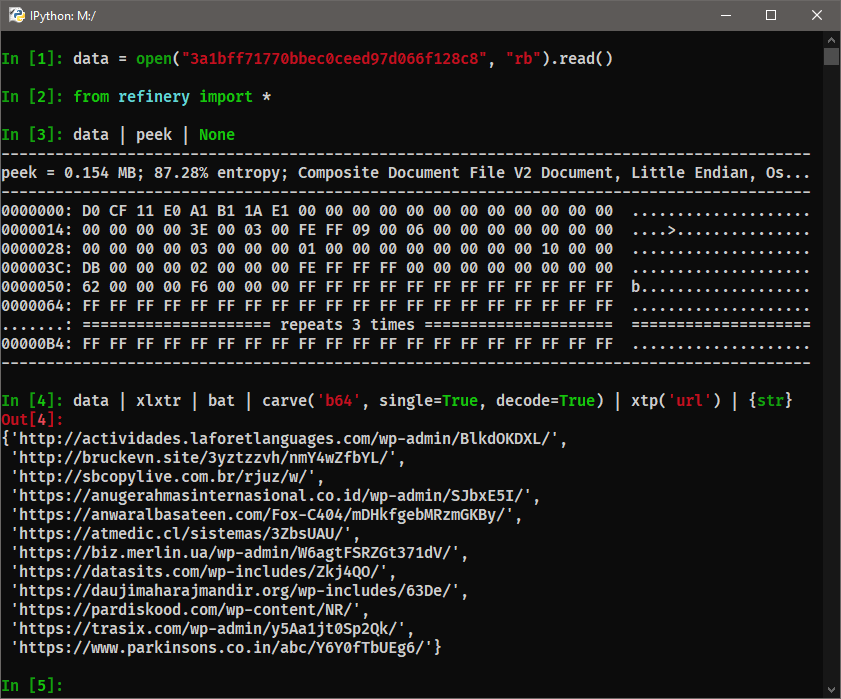Click hex row at offset 0000064

click(x=405, y=306)
